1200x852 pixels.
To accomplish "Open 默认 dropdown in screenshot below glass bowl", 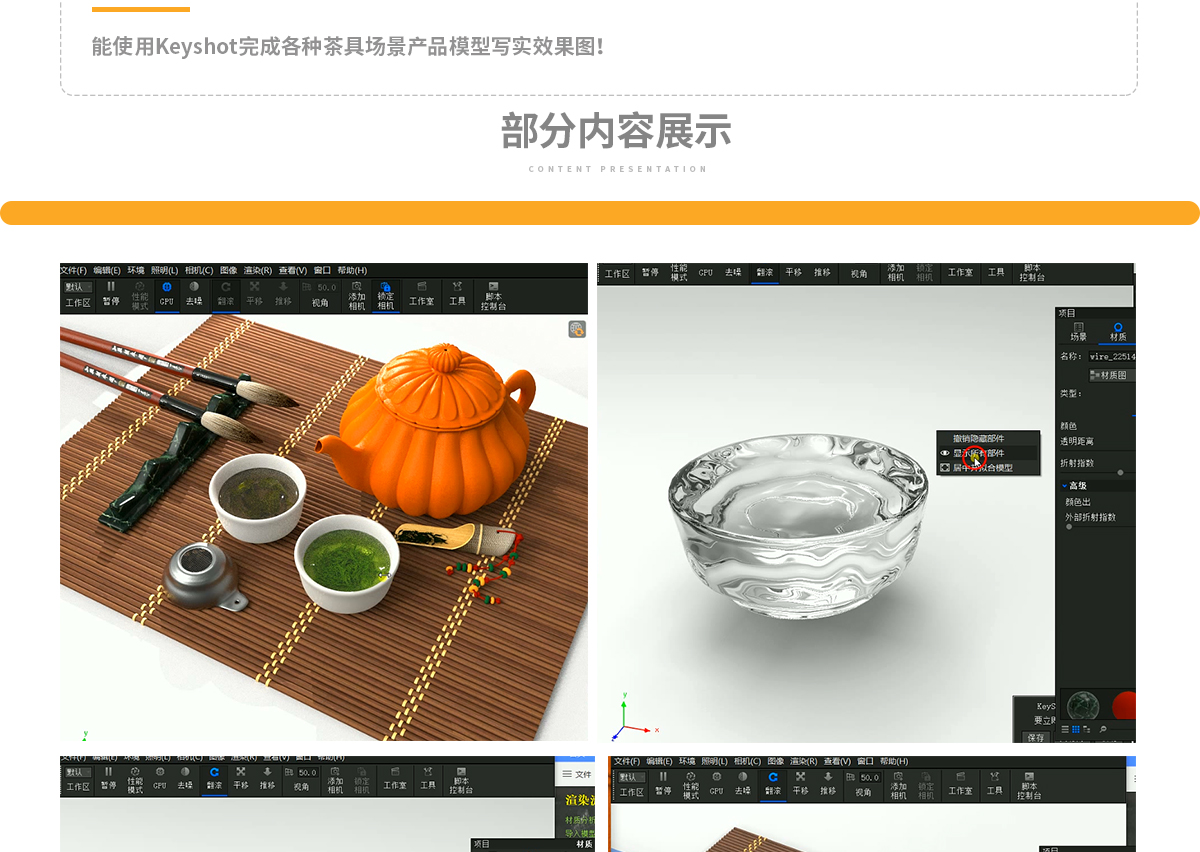I will pos(631,777).
